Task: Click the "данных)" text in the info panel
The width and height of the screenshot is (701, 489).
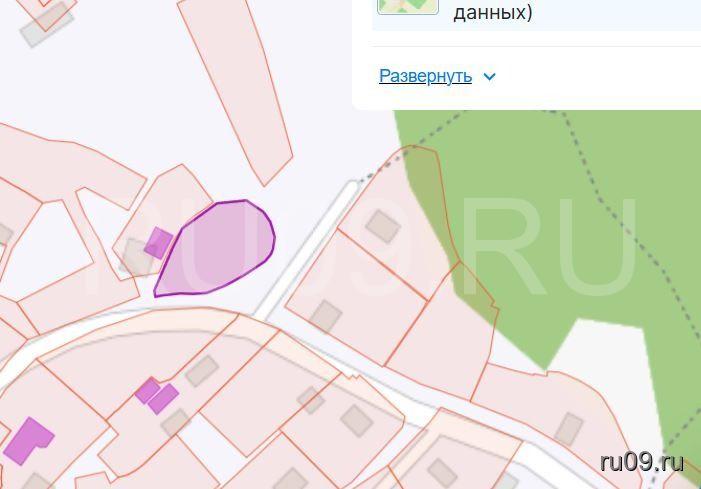Action: (x=493, y=13)
